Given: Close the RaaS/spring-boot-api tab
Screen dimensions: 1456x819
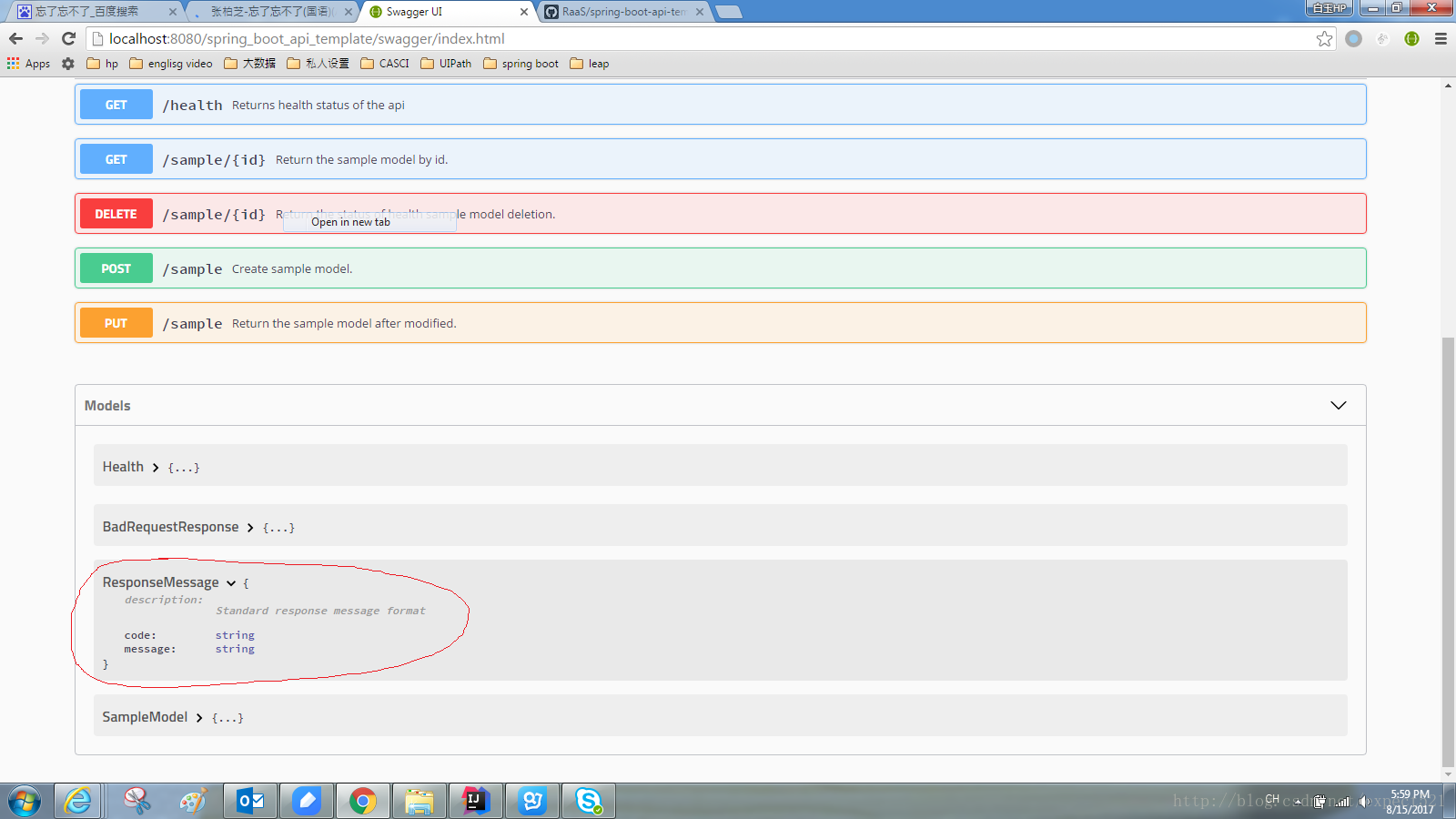Looking at the screenshot, I should pos(699,12).
